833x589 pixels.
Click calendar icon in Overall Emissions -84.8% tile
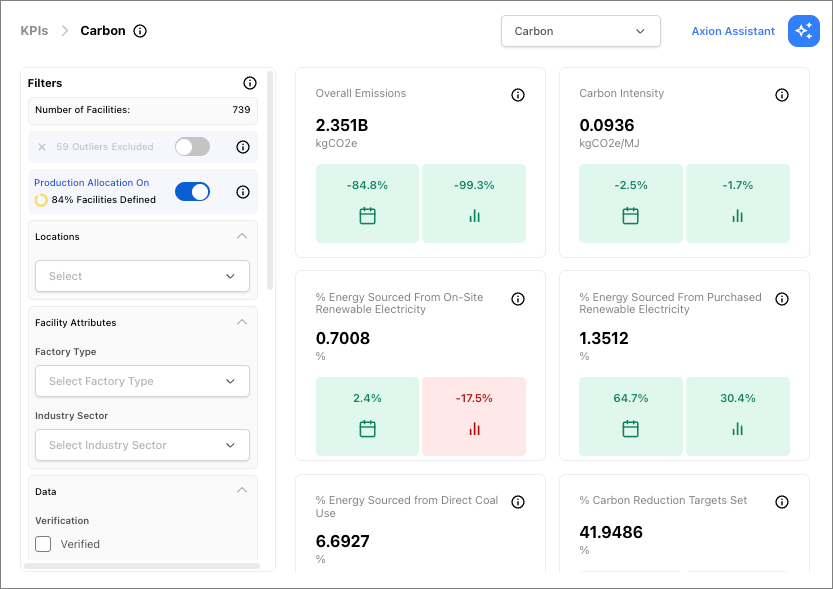(x=367, y=216)
